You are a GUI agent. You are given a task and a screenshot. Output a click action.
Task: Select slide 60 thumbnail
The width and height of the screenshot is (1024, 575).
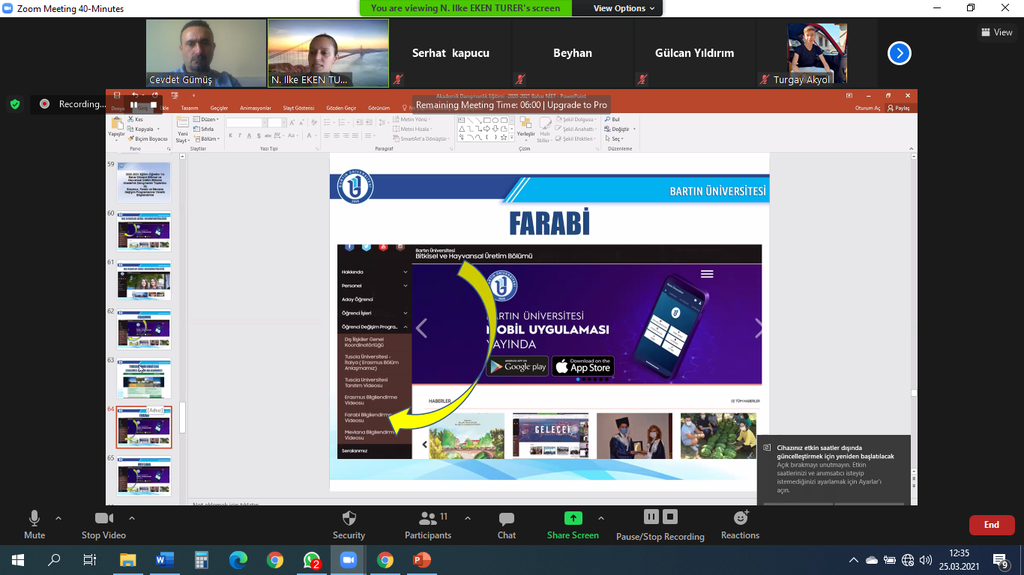[144, 231]
